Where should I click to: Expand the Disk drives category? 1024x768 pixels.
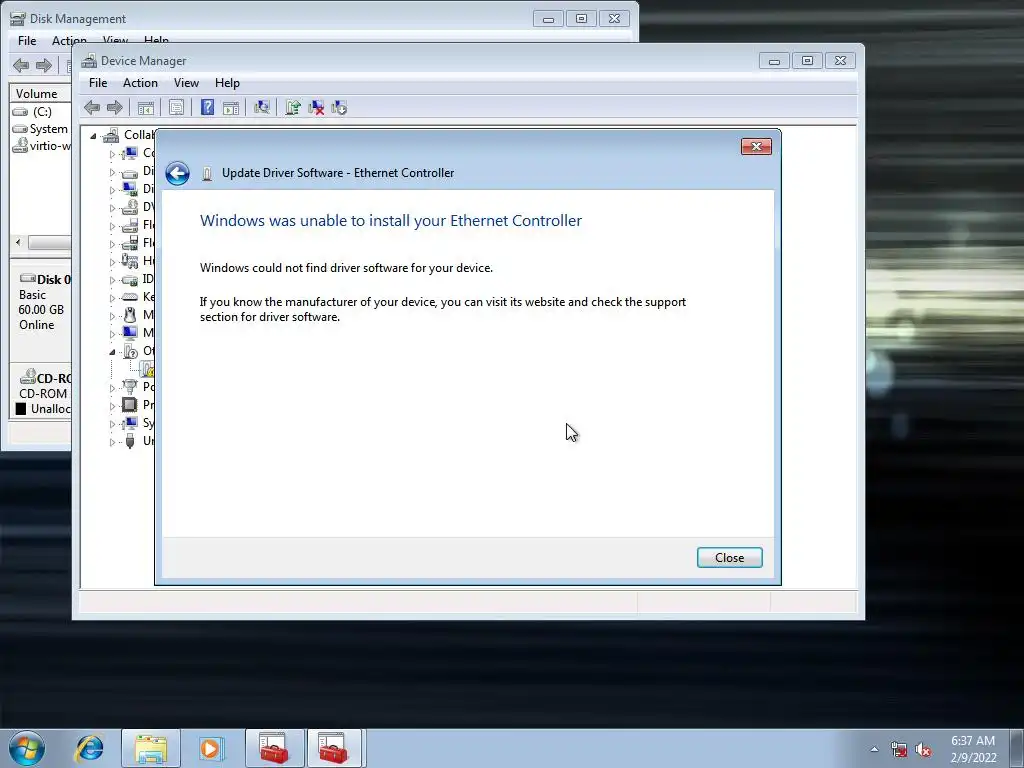[112, 172]
